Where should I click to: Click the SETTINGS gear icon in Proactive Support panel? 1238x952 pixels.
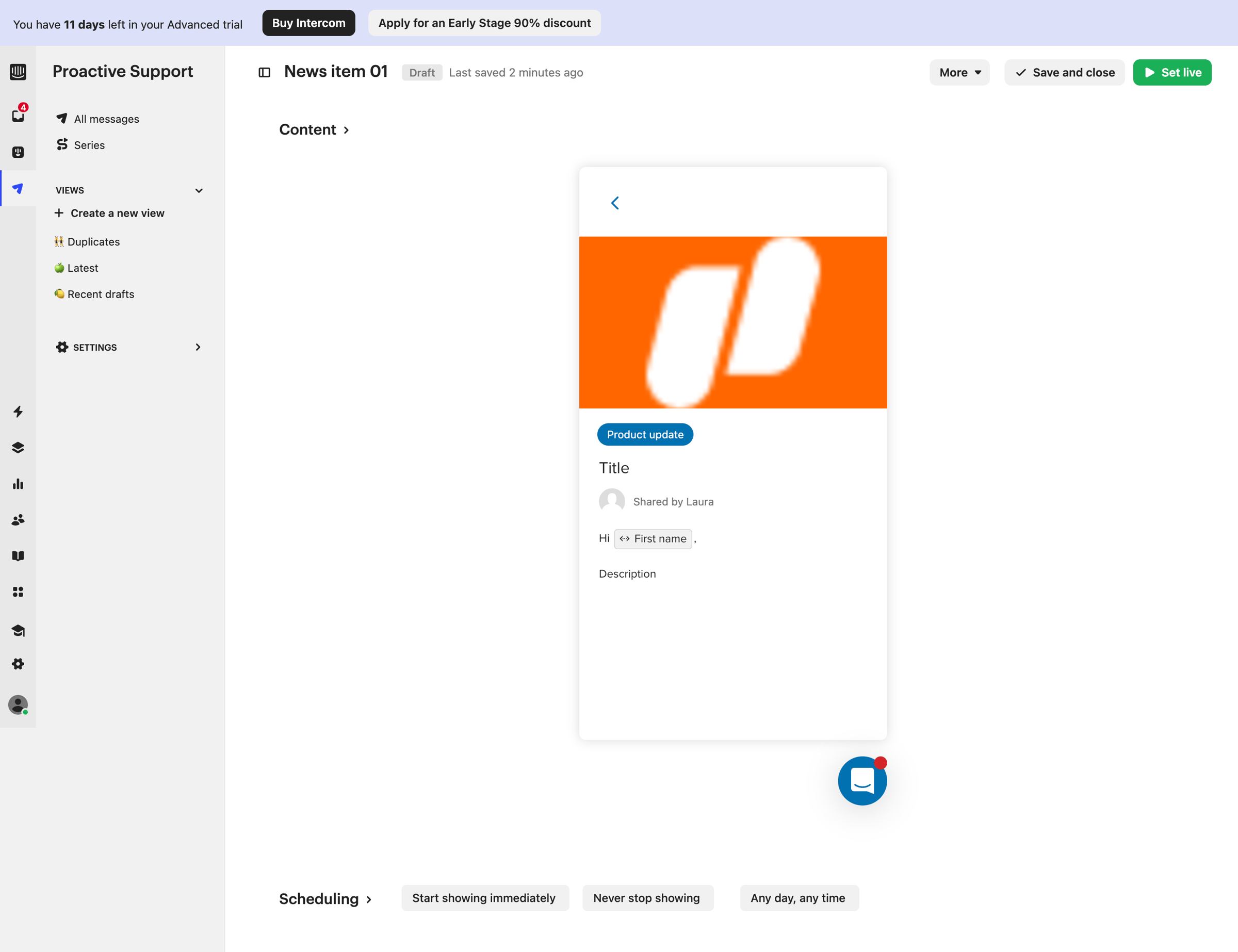[x=62, y=347]
